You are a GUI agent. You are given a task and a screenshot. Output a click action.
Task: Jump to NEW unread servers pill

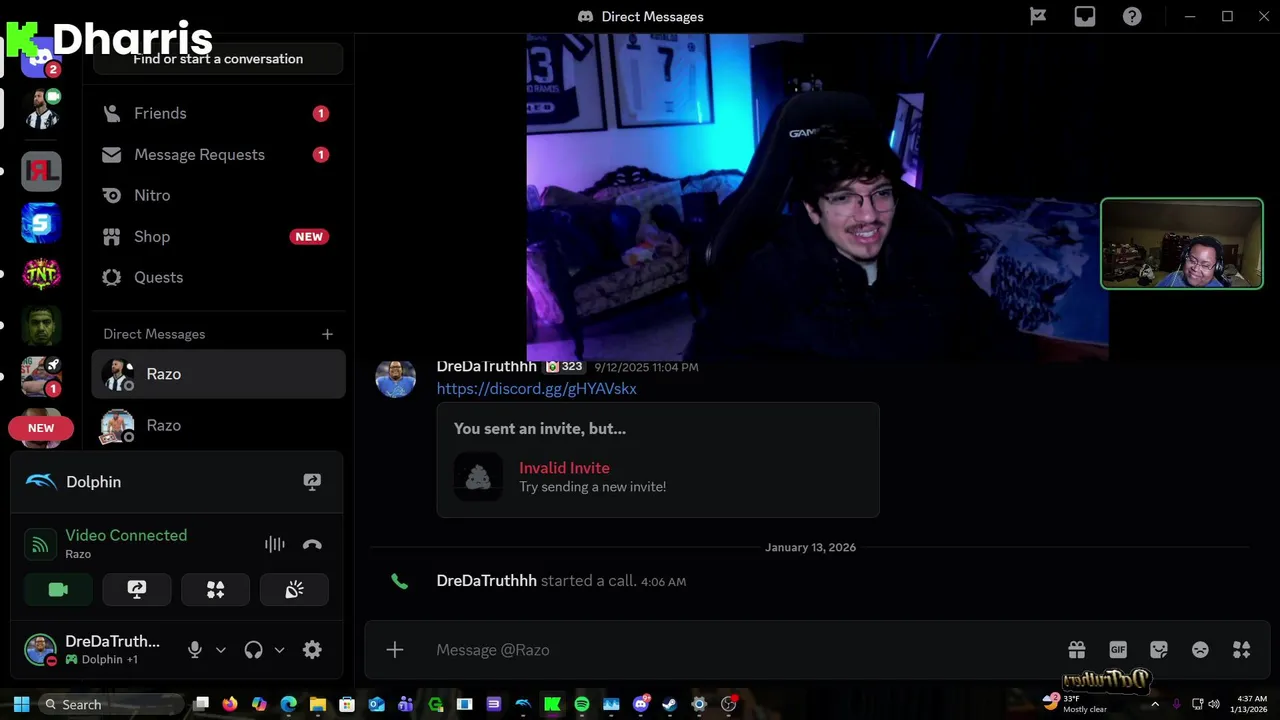point(41,428)
